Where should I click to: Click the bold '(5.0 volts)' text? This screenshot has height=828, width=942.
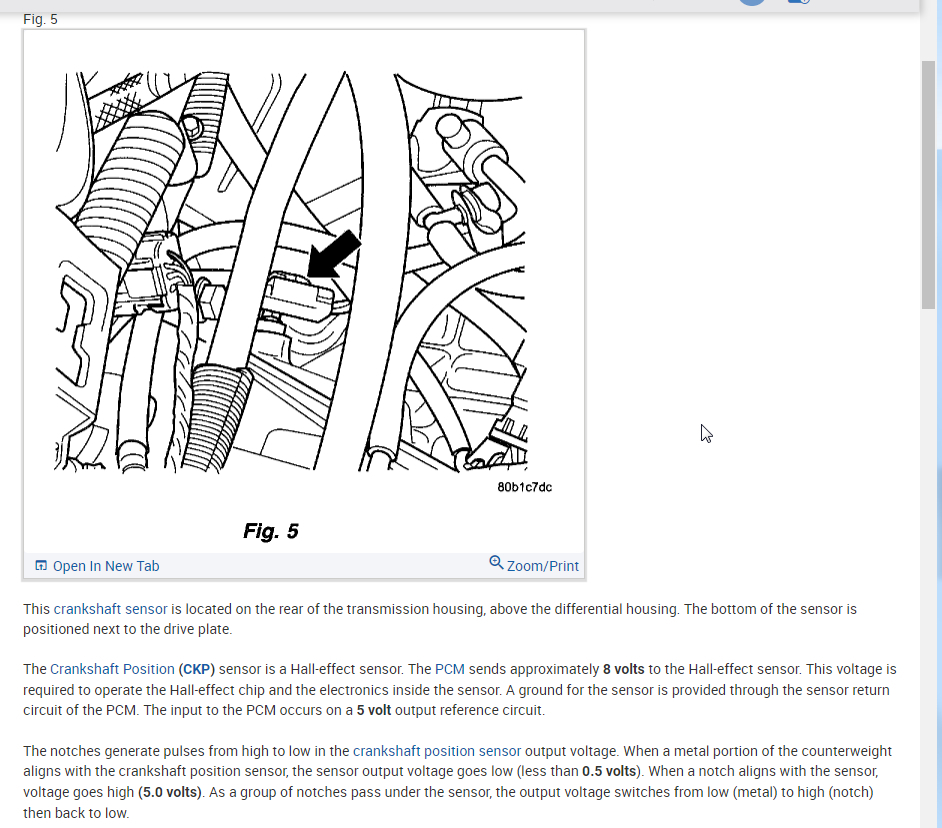pyautogui.click(x=171, y=792)
